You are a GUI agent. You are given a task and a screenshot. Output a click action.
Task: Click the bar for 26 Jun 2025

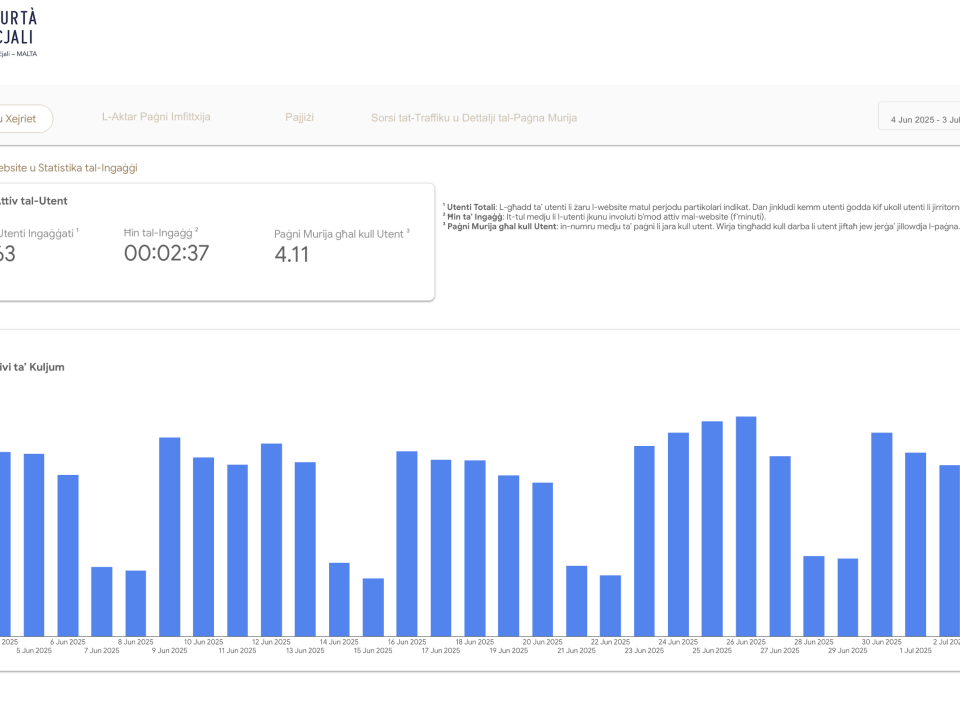click(746, 526)
